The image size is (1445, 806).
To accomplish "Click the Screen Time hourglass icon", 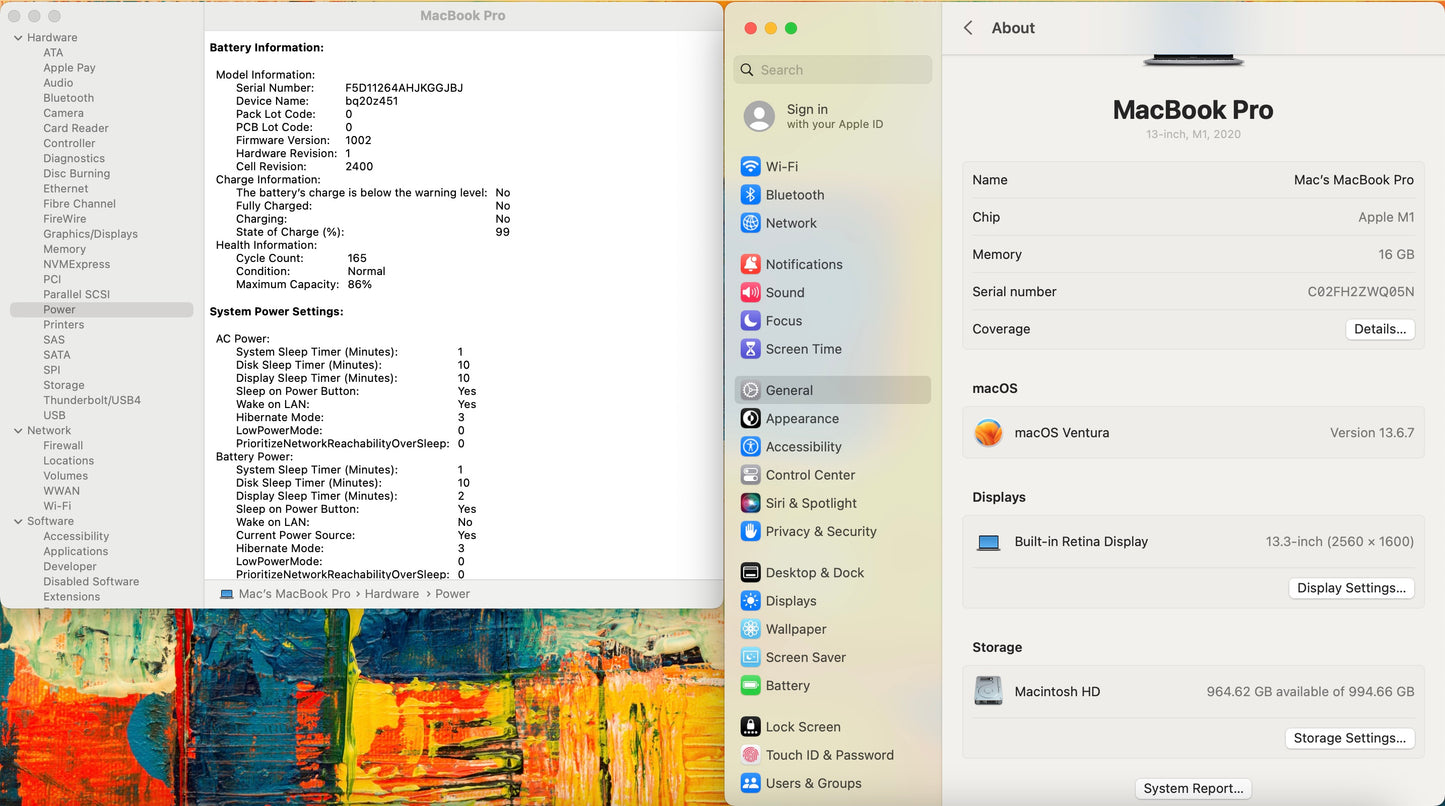I will click(750, 349).
